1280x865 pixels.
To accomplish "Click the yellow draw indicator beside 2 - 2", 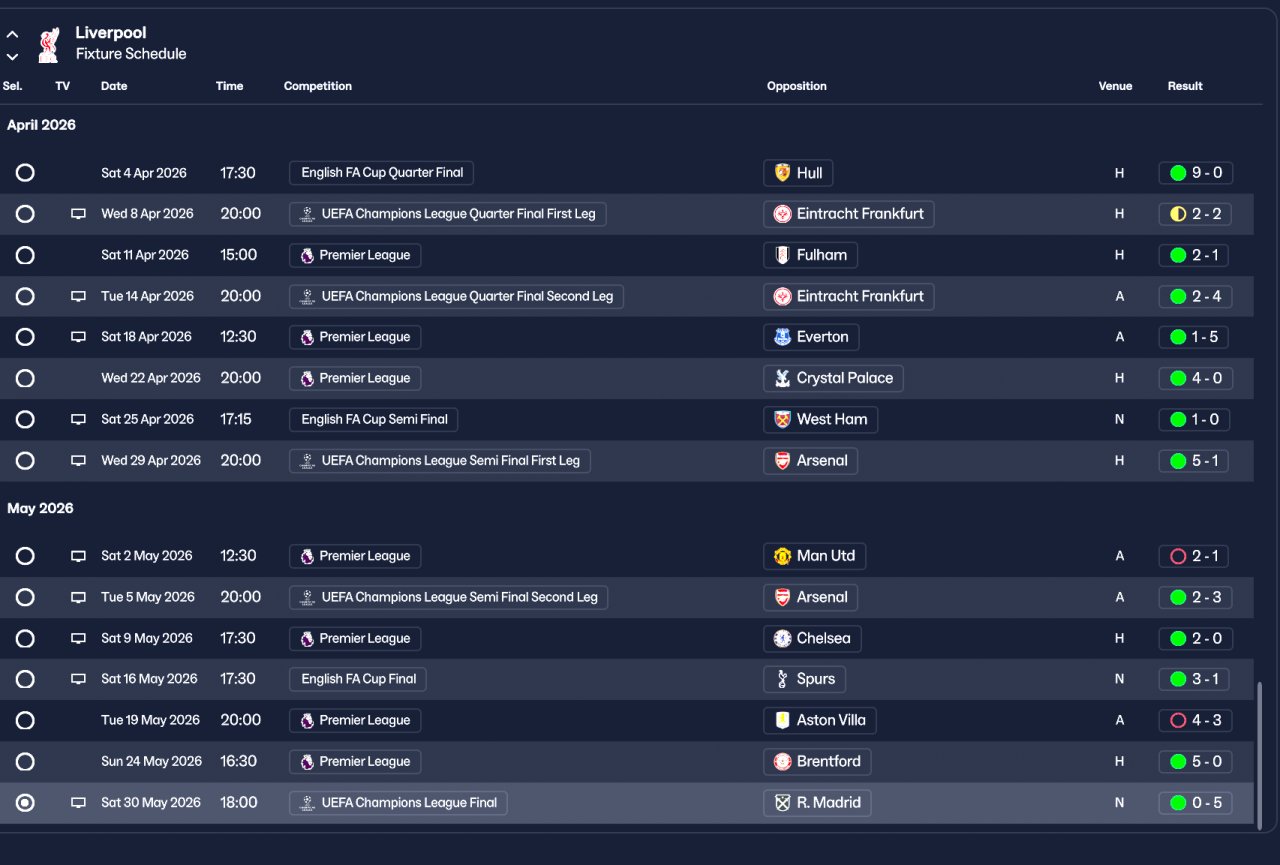I will tap(1177, 214).
